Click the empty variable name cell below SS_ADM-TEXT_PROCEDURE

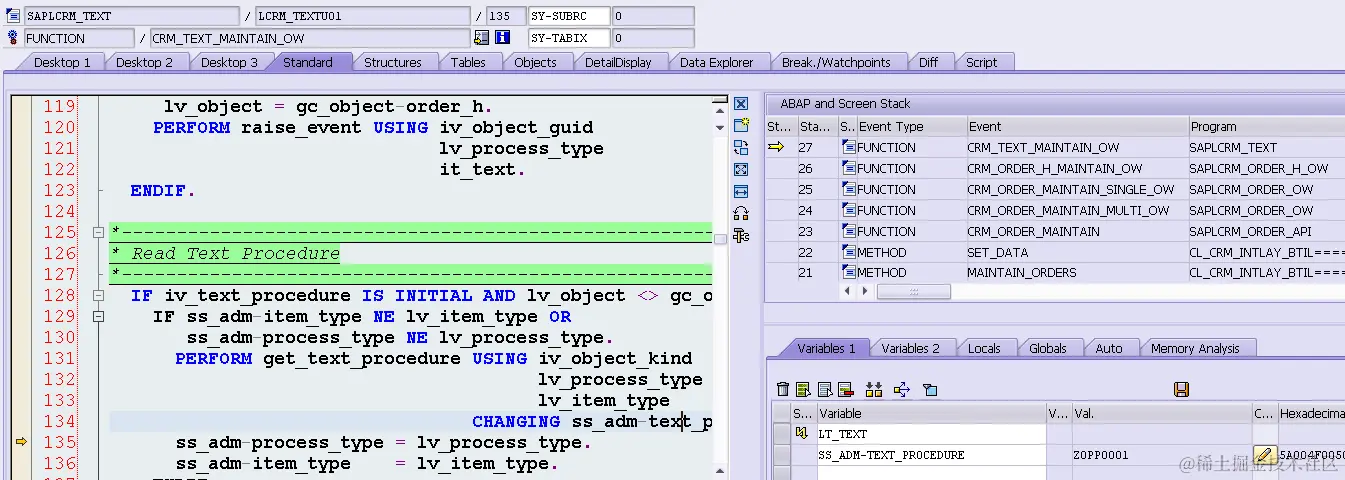[930, 473]
